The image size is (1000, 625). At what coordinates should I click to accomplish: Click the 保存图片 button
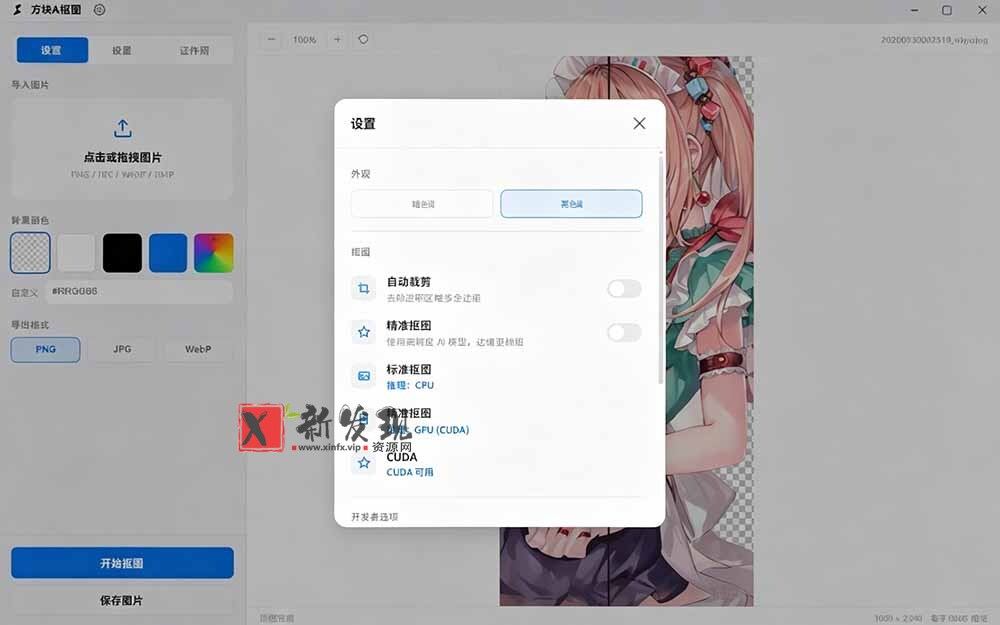(x=122, y=600)
